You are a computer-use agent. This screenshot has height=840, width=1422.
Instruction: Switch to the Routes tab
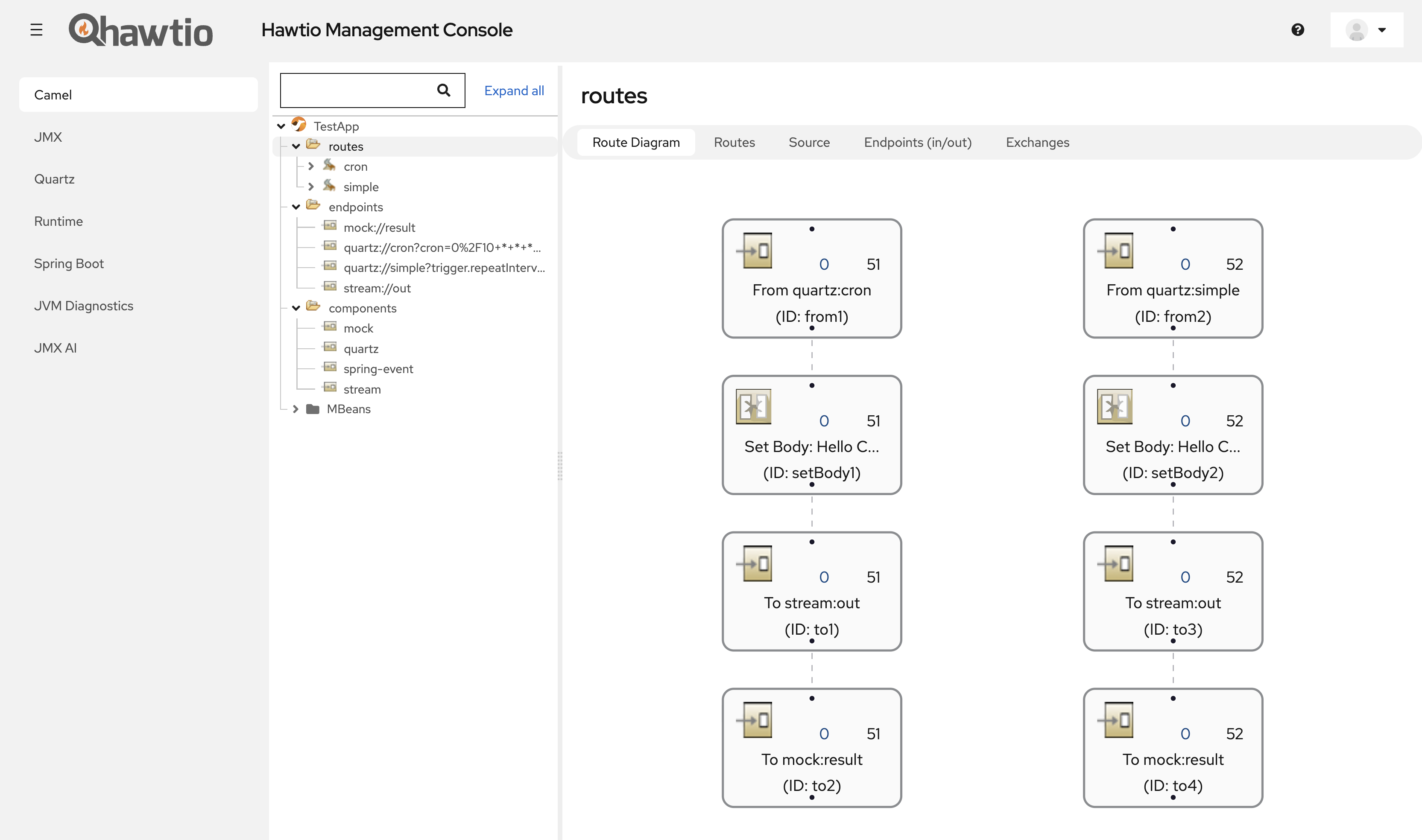click(734, 143)
